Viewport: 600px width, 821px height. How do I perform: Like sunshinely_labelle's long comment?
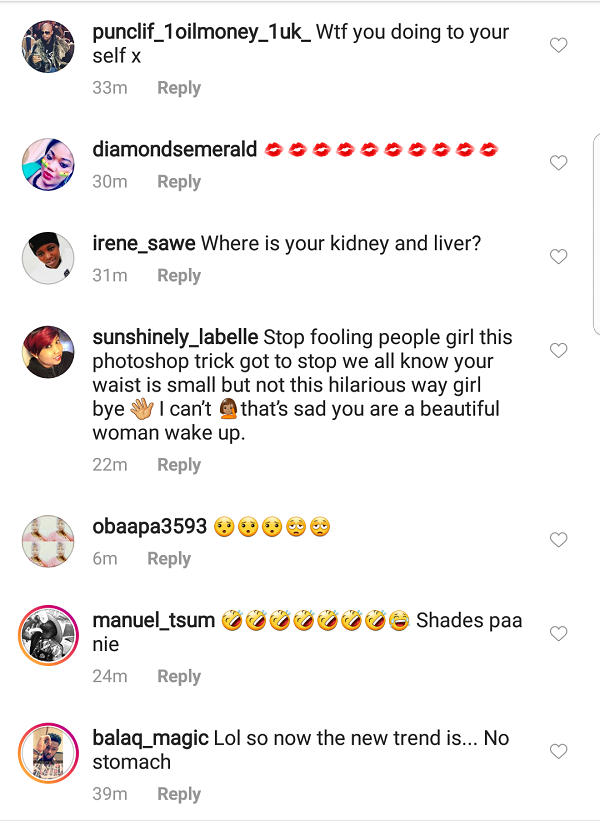558,350
